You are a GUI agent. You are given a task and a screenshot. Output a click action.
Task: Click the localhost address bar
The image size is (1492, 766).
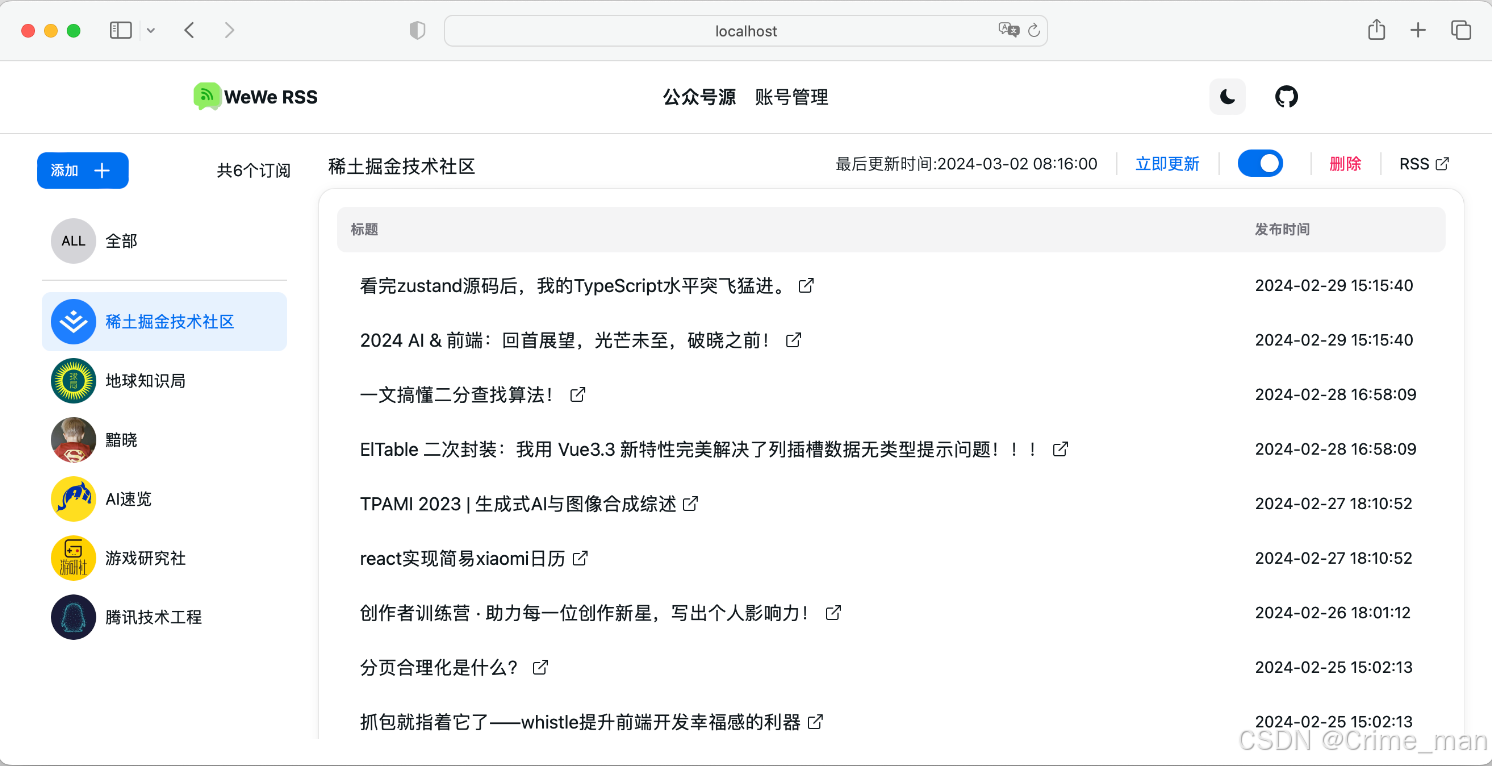click(x=746, y=31)
